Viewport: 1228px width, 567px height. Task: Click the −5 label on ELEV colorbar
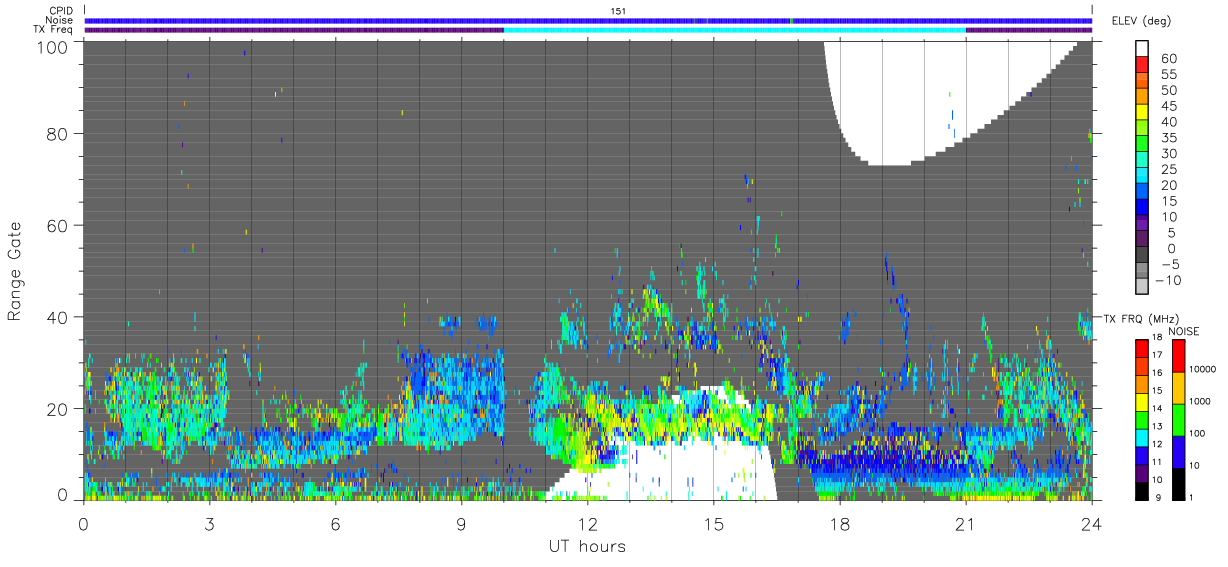pyautogui.click(x=1172, y=264)
